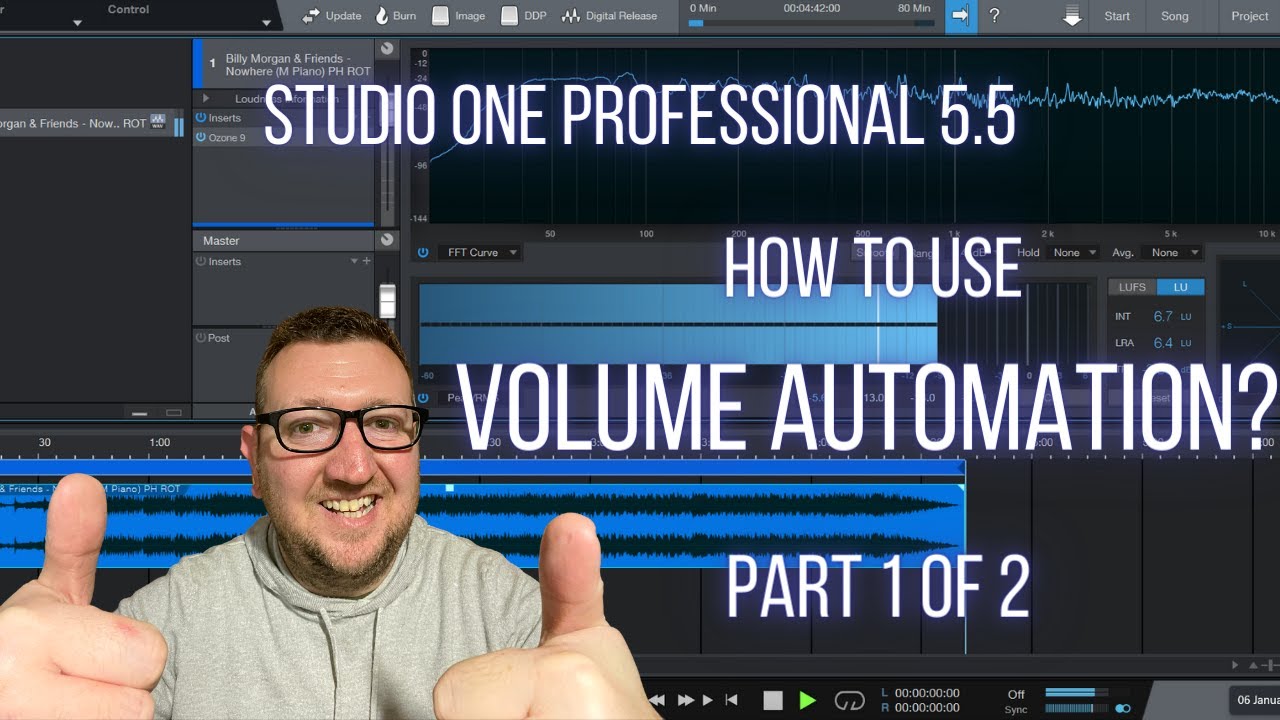1280x720 pixels.
Task: Select track 1 Billy Morgan & Friends header
Action: click(285, 65)
